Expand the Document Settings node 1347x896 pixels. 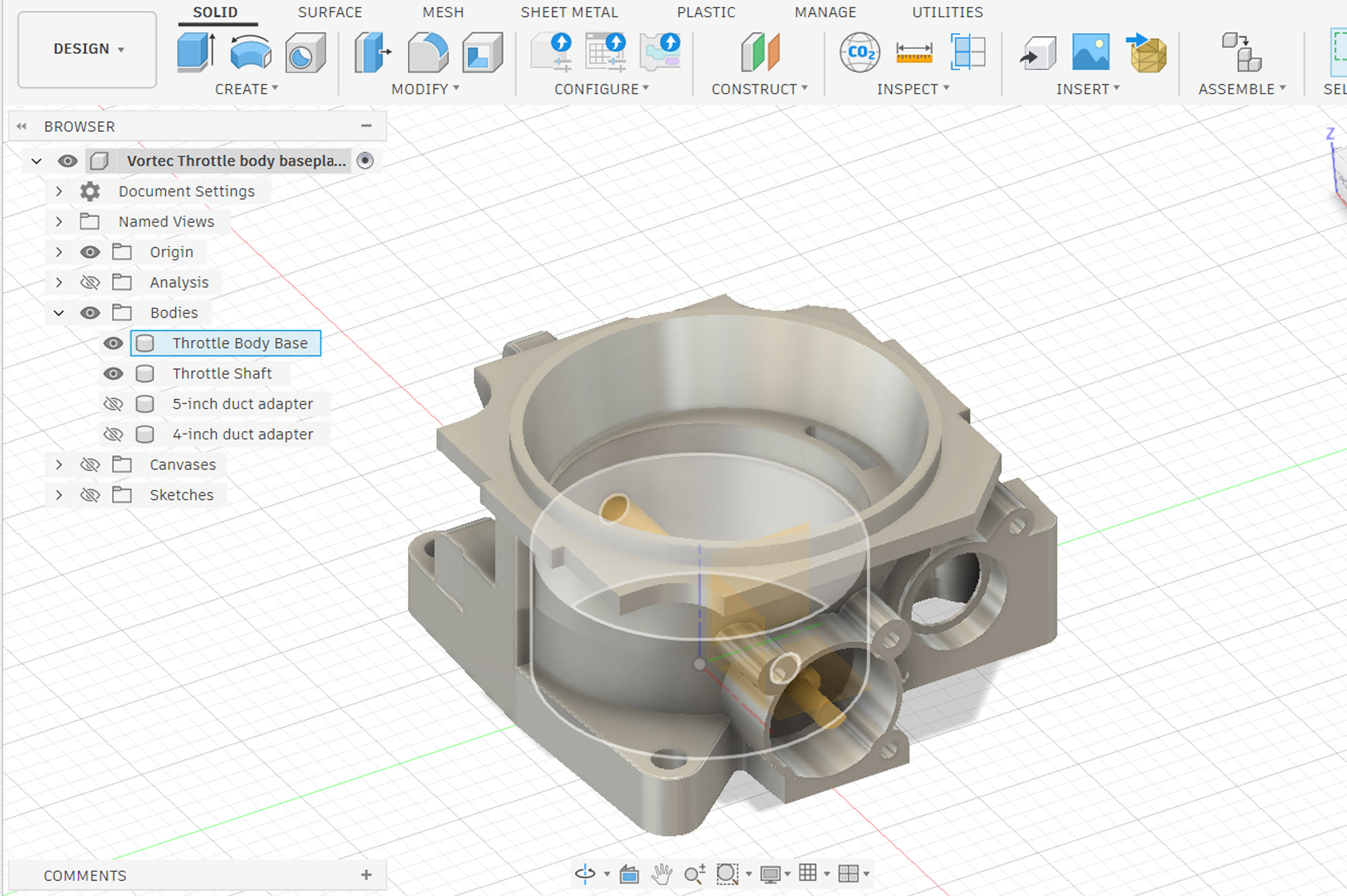[x=59, y=191]
